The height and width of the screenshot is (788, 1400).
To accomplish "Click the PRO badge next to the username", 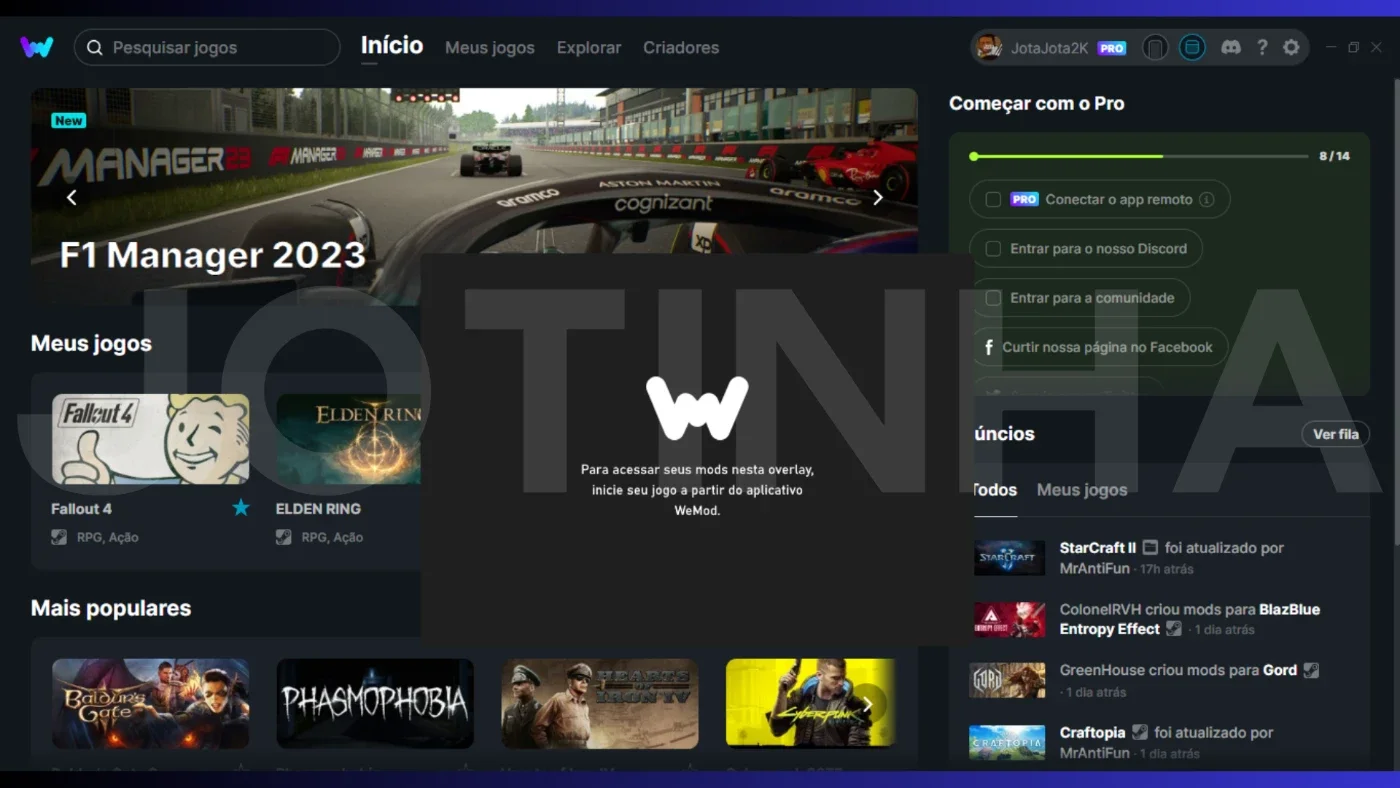I will point(1112,48).
